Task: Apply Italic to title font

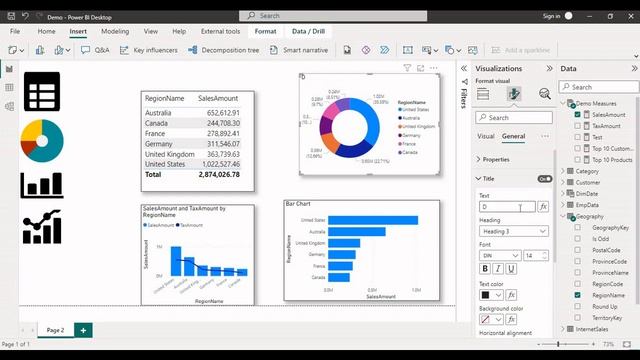Action: pos(498,269)
